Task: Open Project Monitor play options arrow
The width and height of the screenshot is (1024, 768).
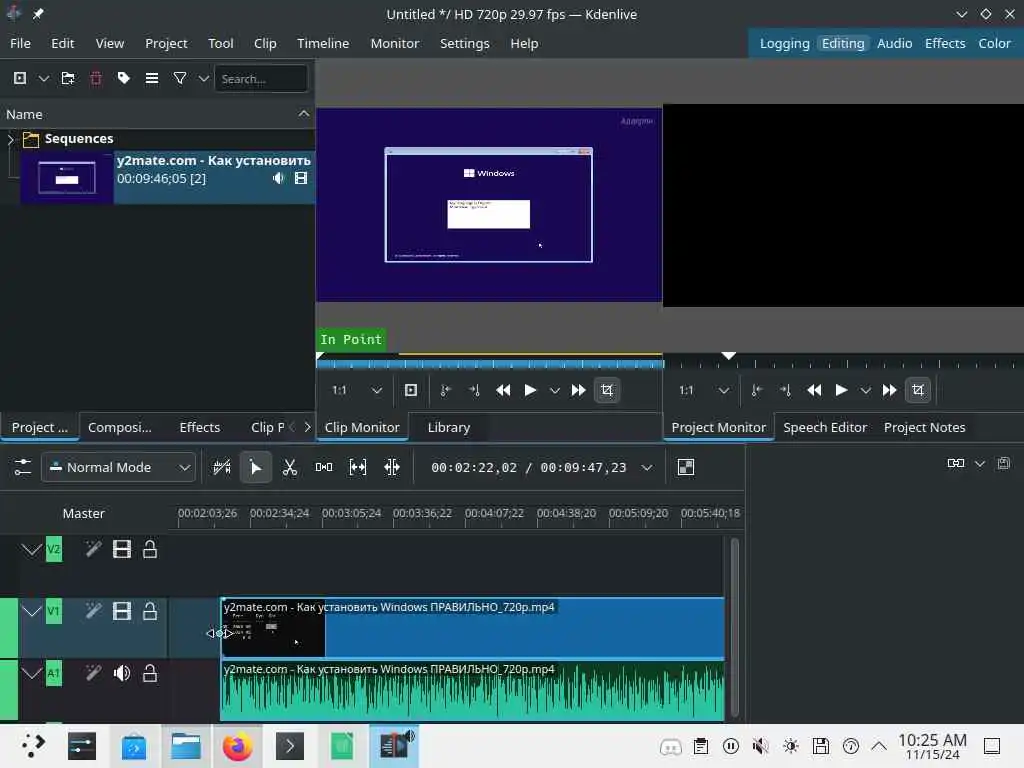Action: [x=865, y=391]
